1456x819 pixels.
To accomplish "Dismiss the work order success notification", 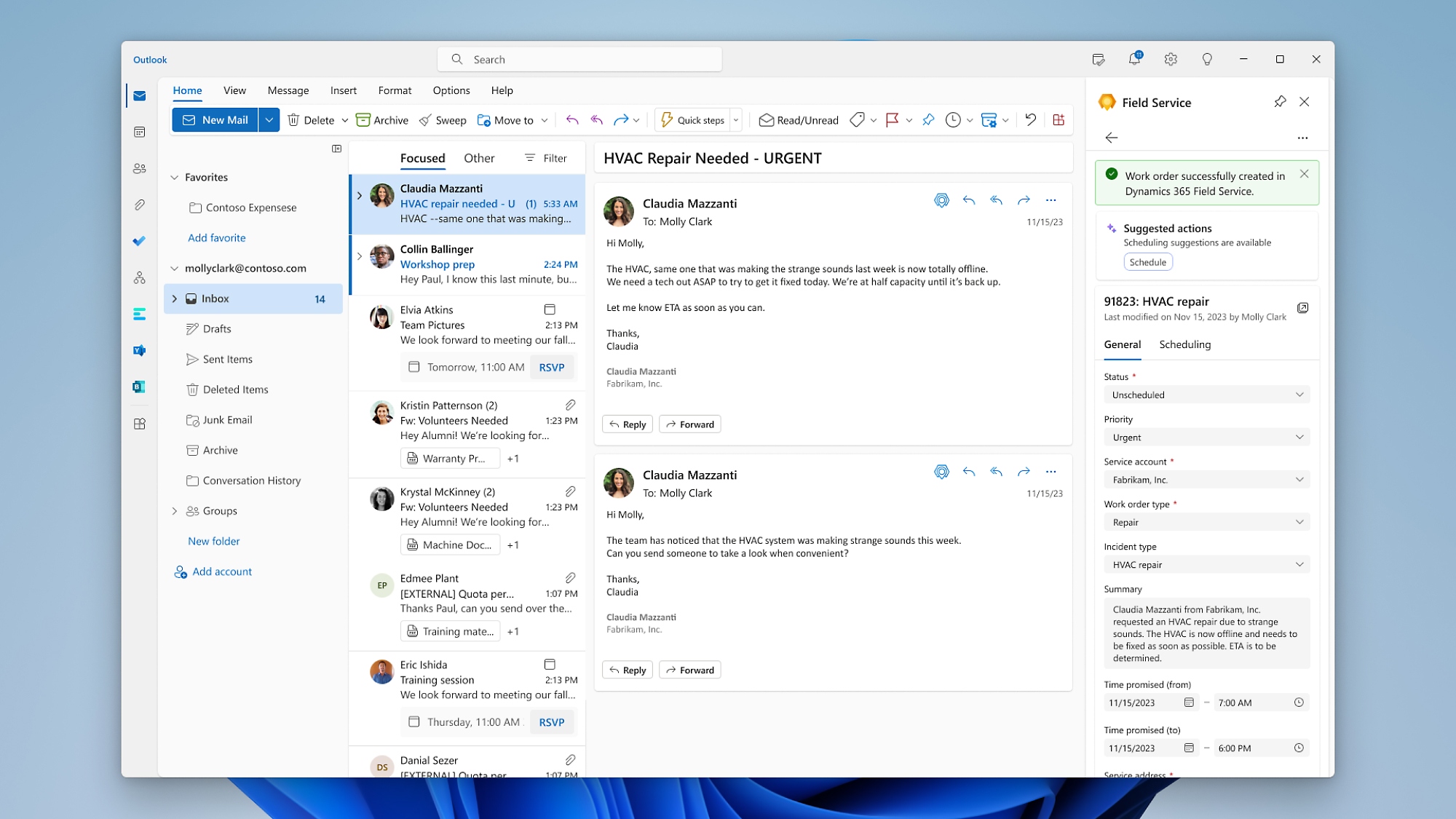I will tap(1304, 174).
